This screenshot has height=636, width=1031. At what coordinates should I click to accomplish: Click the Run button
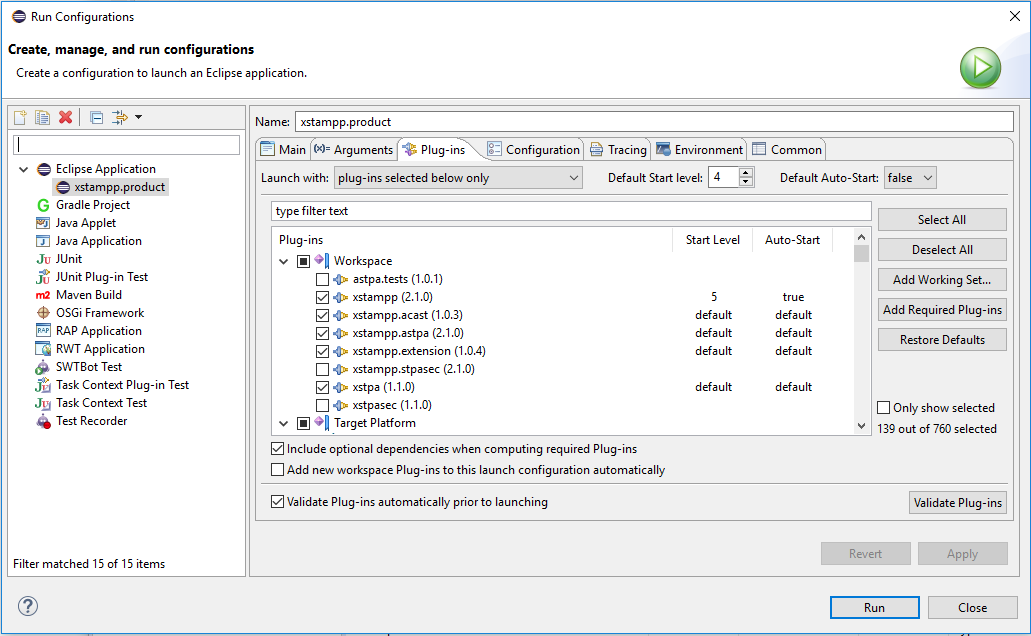click(875, 608)
